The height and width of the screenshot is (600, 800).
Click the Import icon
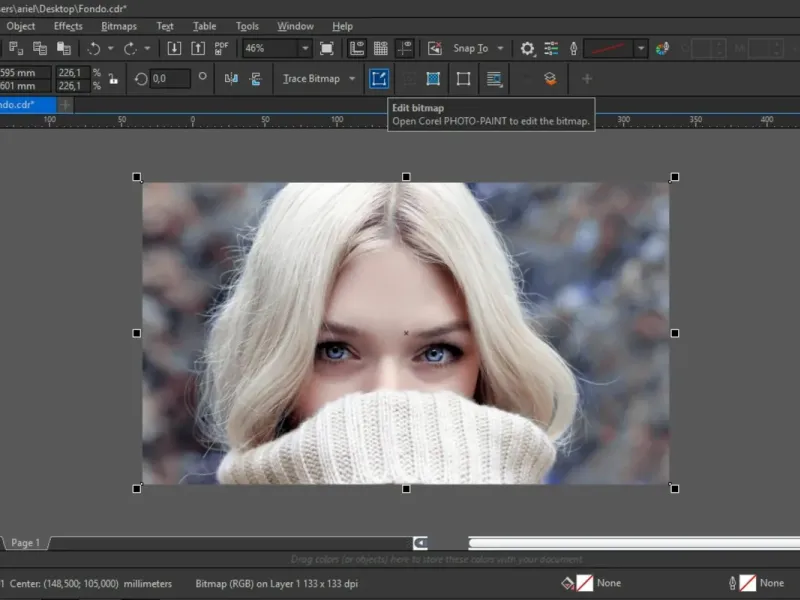point(174,48)
